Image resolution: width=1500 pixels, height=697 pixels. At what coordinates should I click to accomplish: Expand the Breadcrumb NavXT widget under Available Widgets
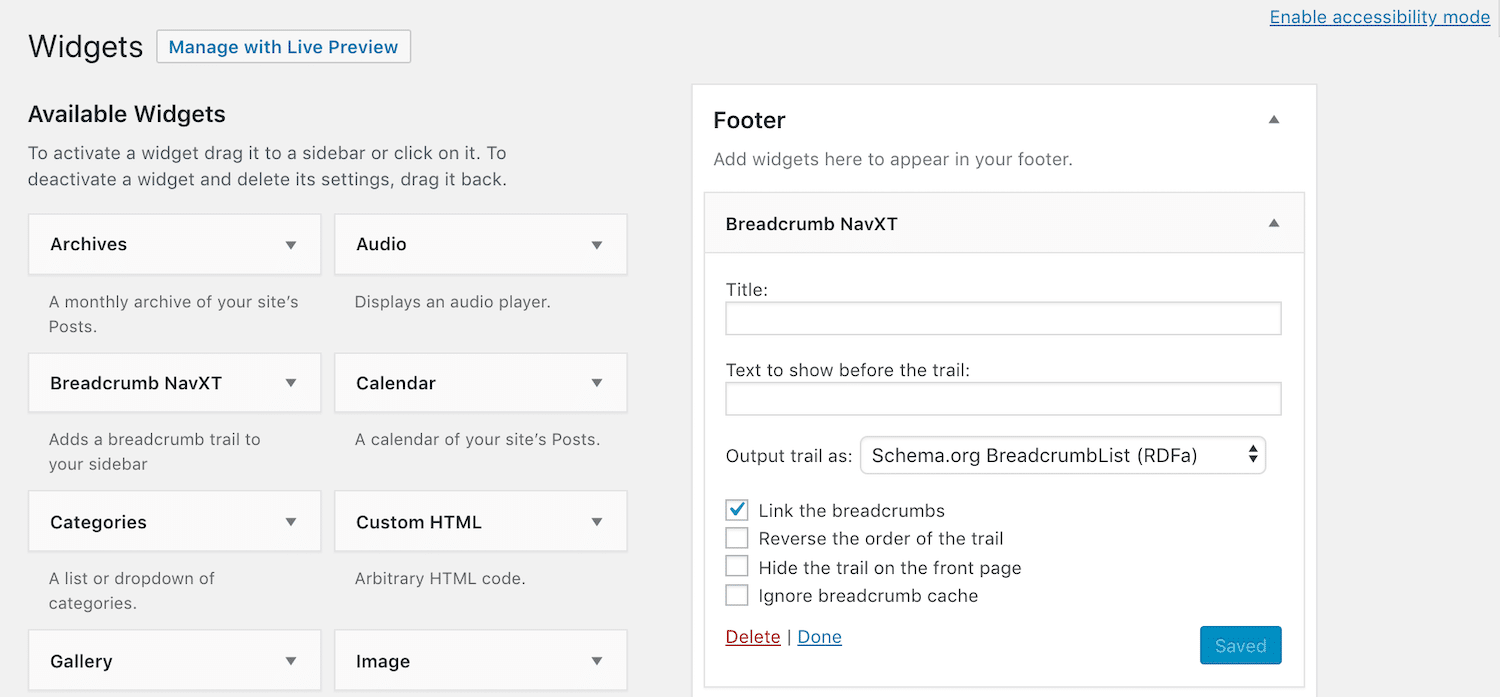(290, 383)
